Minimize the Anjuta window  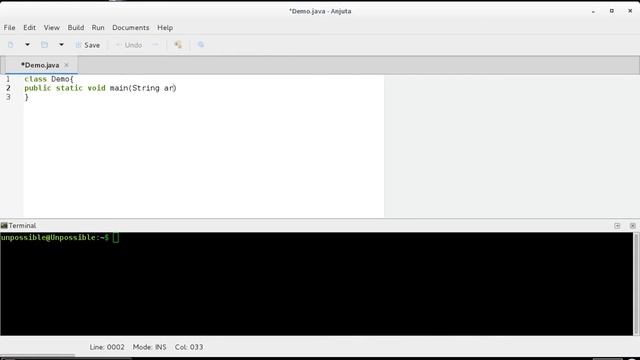(593, 11)
